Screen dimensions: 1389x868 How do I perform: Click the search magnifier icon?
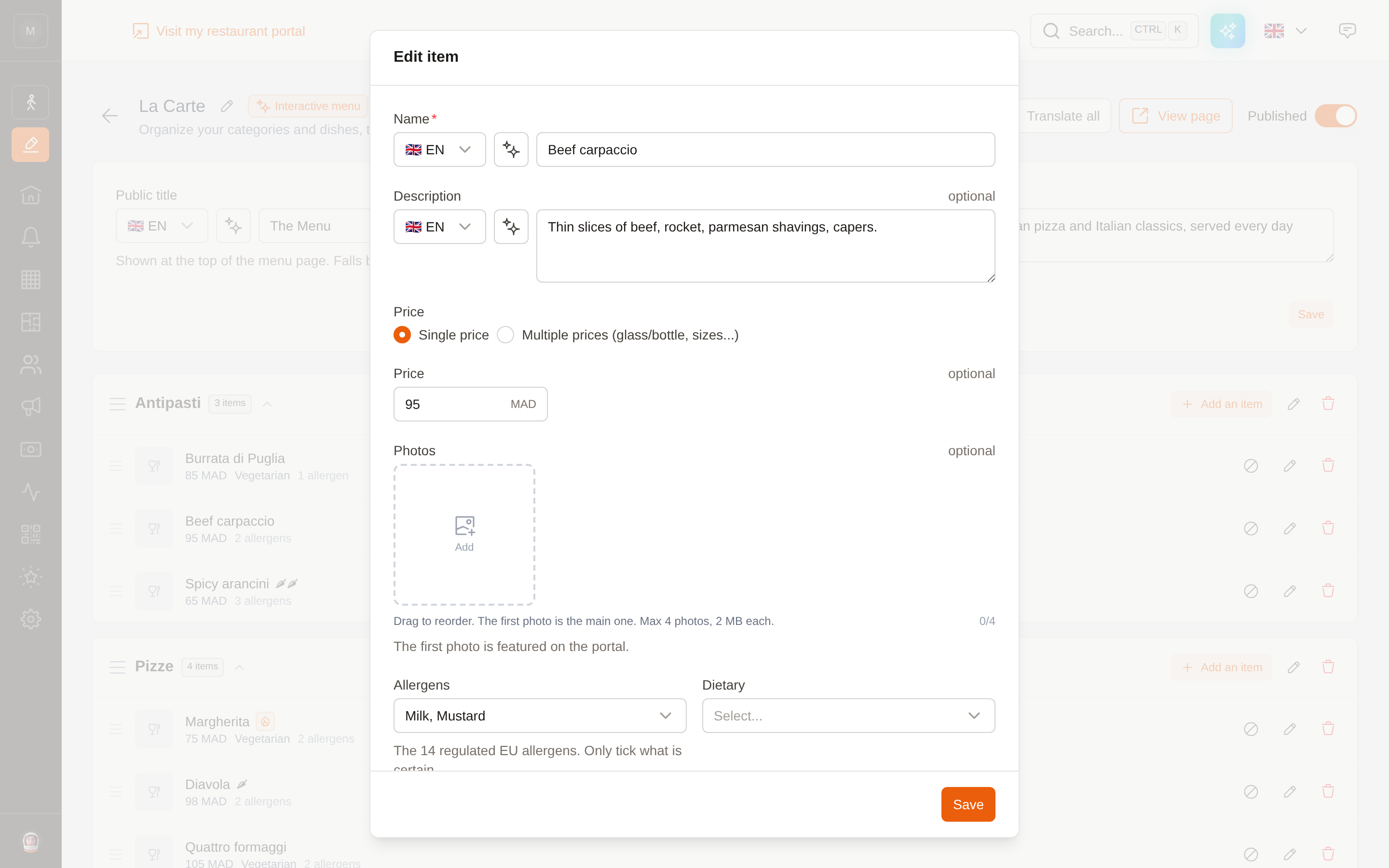[x=1051, y=31]
